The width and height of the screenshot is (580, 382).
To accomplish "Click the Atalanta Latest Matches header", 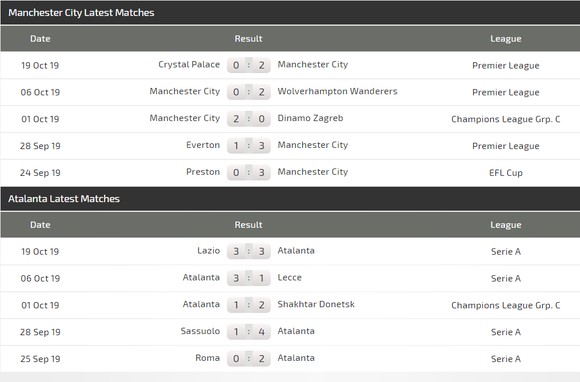I will coord(64,199).
